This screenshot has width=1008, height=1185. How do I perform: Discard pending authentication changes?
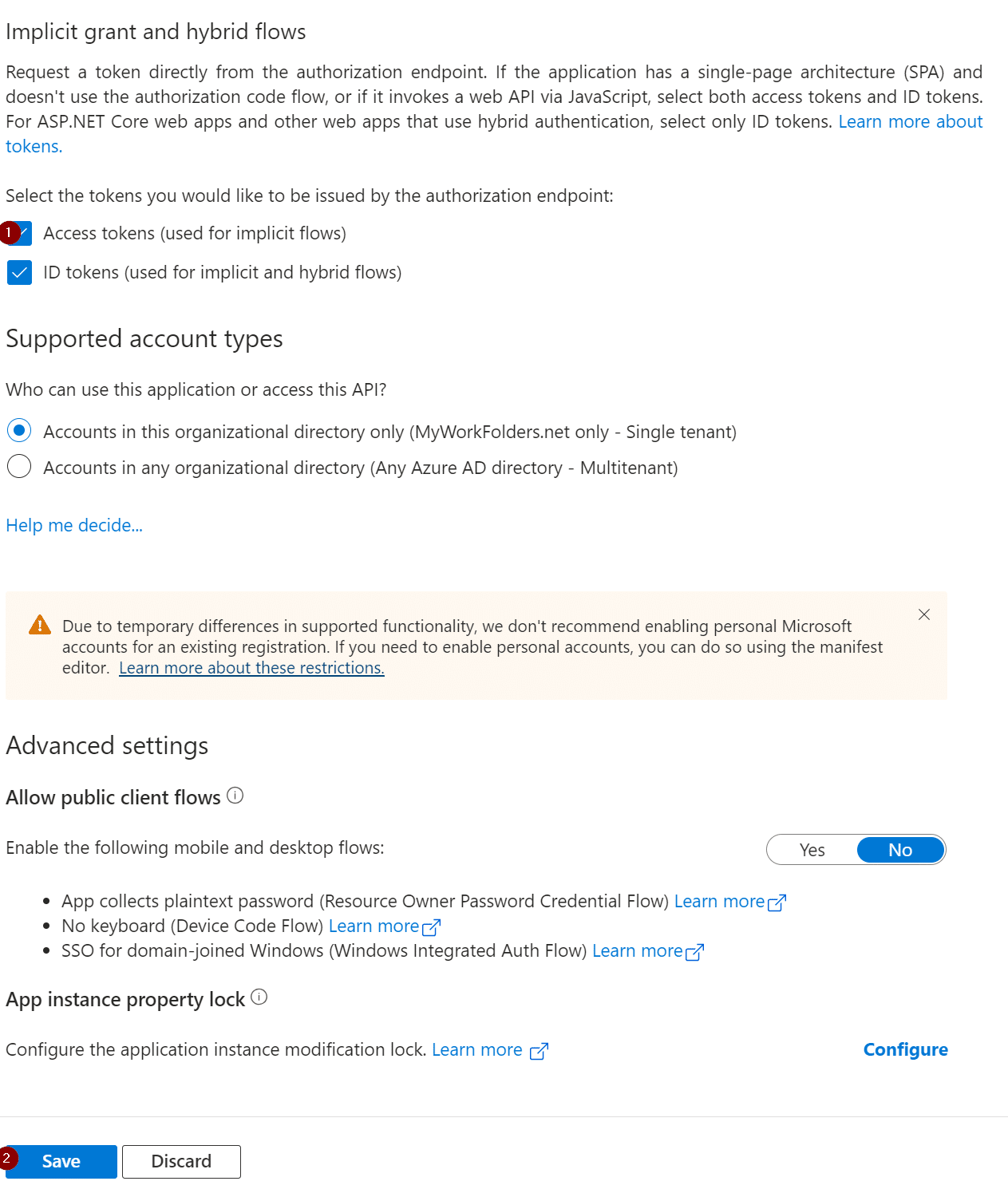[x=181, y=1161]
